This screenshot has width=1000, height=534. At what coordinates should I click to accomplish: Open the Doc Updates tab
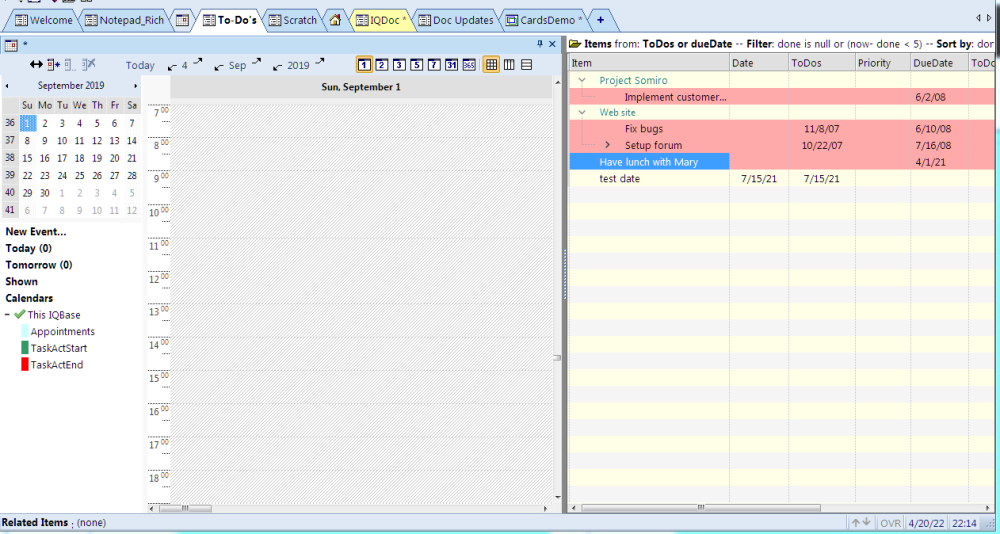(455, 20)
